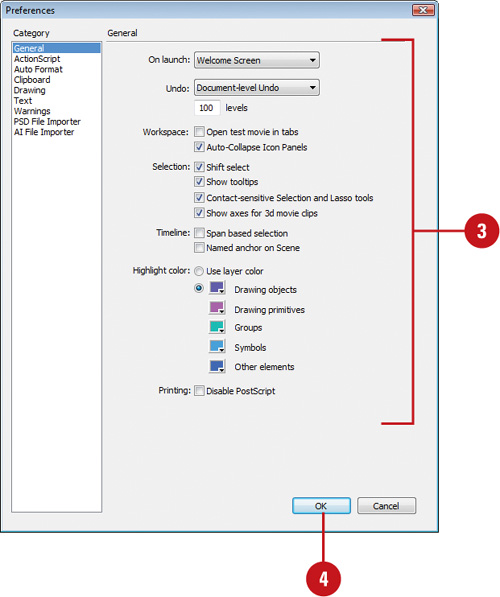Open the Other elements color swatch
This screenshot has height=597, width=500.
click(217, 366)
